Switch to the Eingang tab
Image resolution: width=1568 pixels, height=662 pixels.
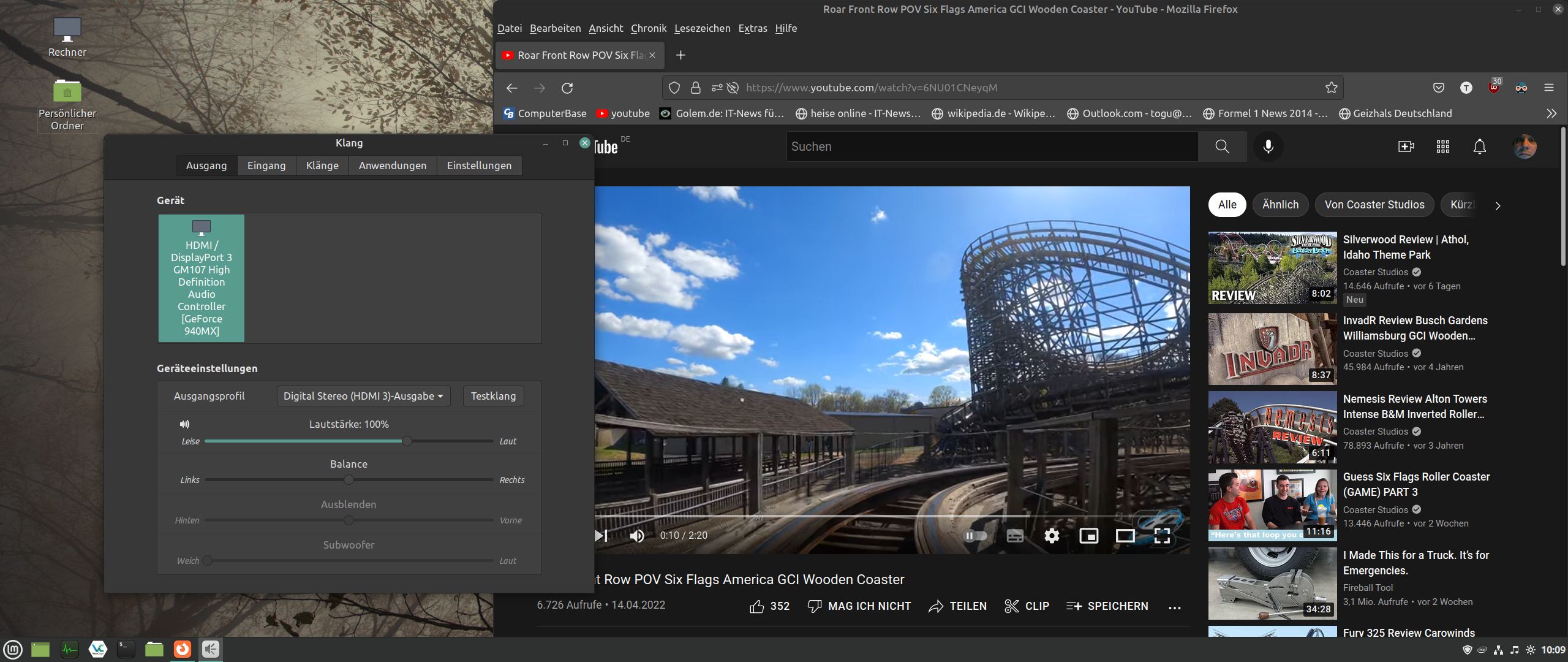pyautogui.click(x=266, y=165)
